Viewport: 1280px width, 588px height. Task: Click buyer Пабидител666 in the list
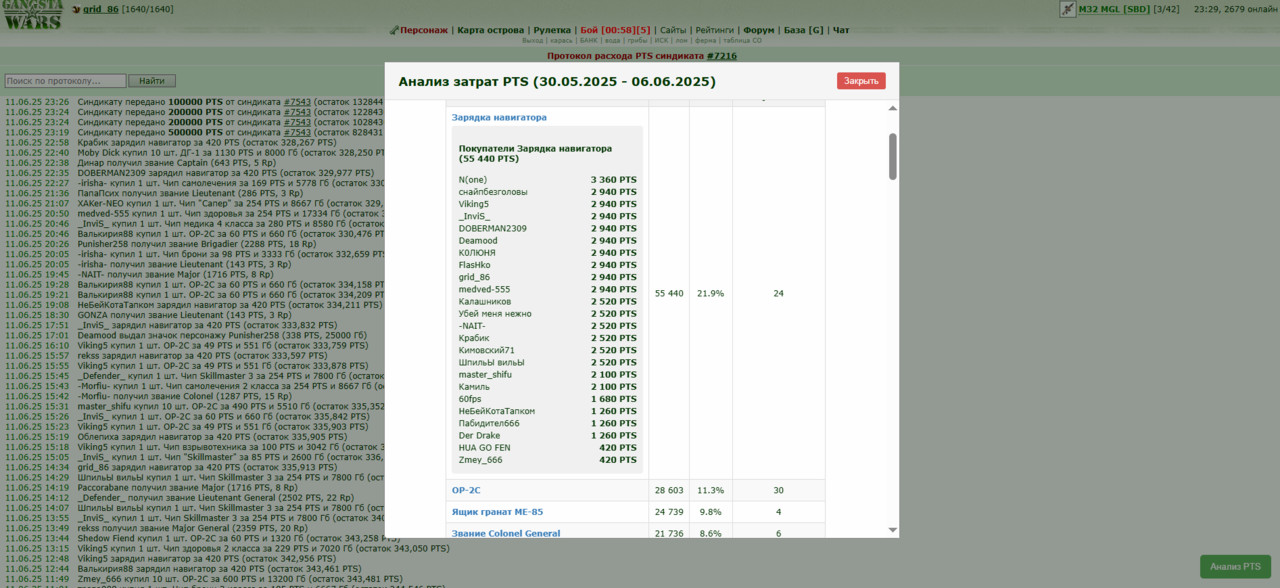(x=489, y=423)
